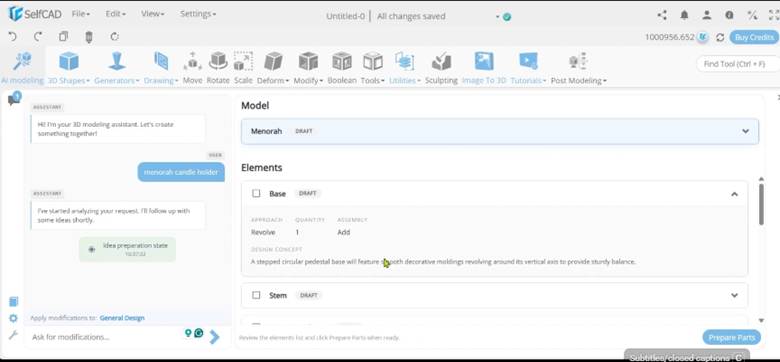
Task: Redo the last action
Action: point(38,36)
